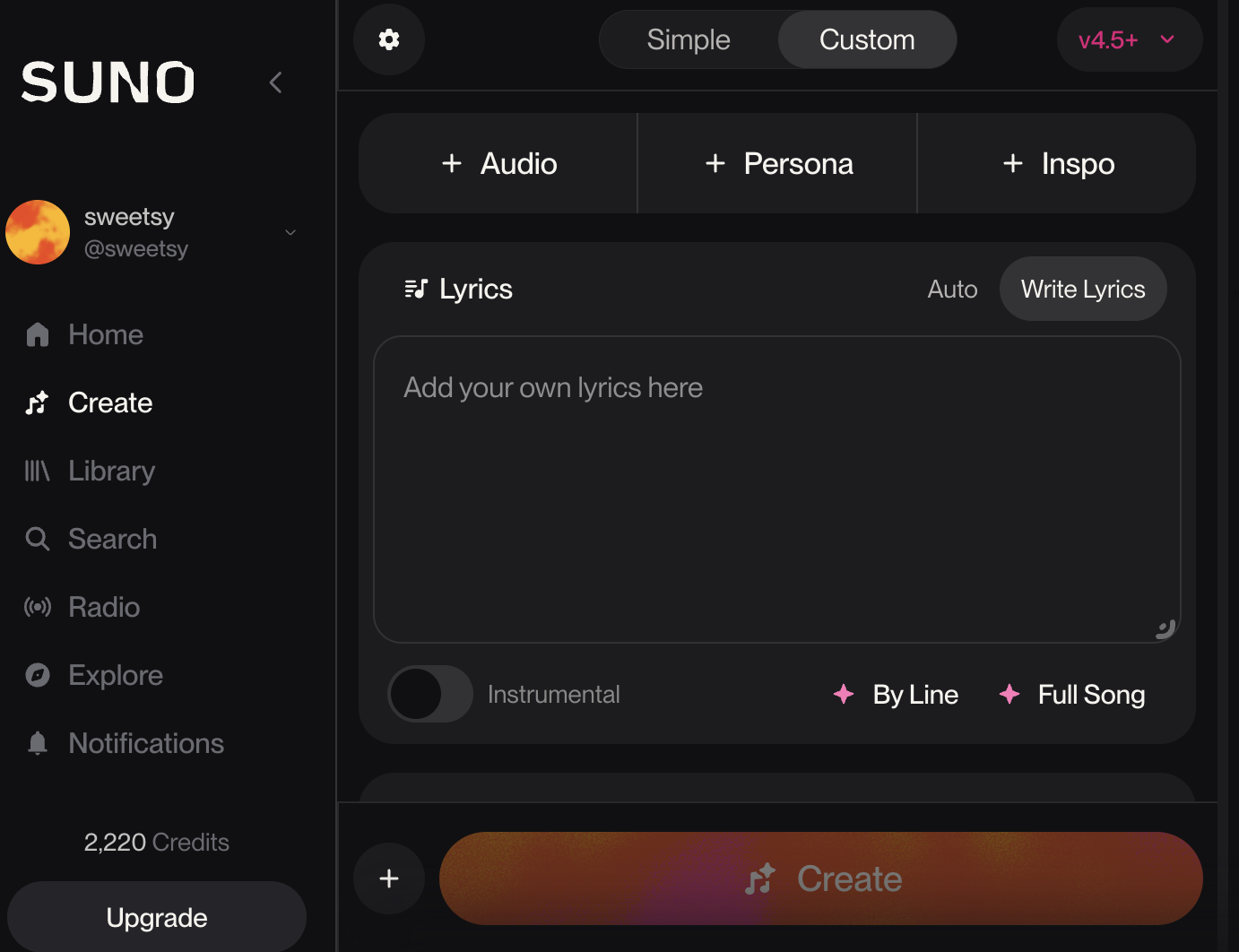
Task: Open Notifications via the bell icon
Action: point(38,743)
